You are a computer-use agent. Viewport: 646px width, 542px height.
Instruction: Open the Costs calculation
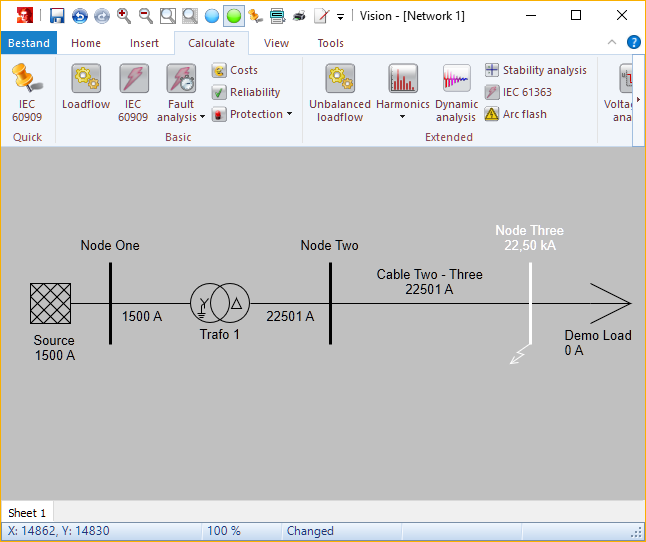[x=235, y=70]
